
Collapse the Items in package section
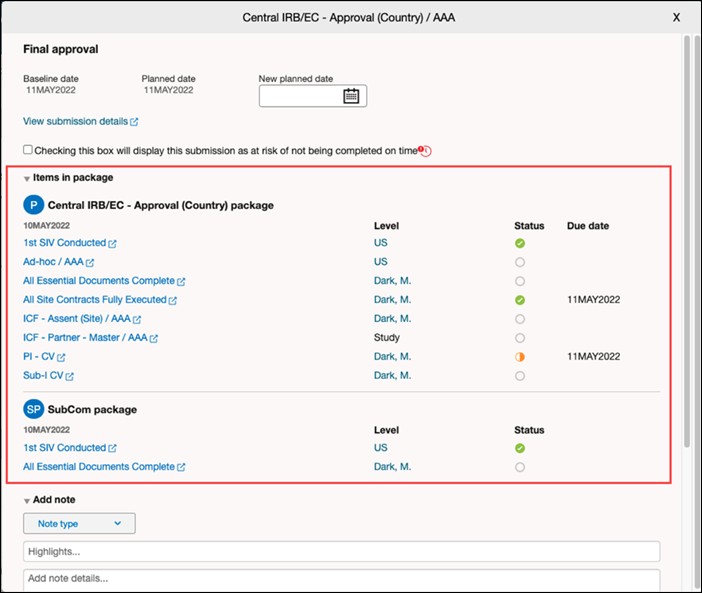coord(27,179)
